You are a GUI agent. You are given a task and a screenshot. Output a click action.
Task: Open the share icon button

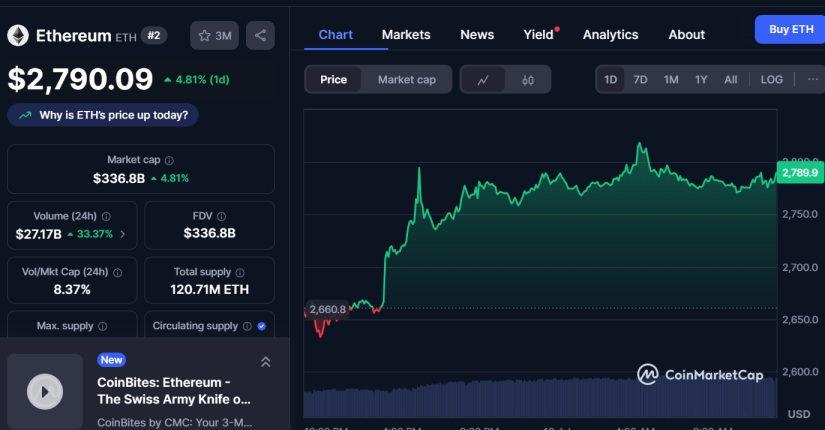pyautogui.click(x=260, y=36)
